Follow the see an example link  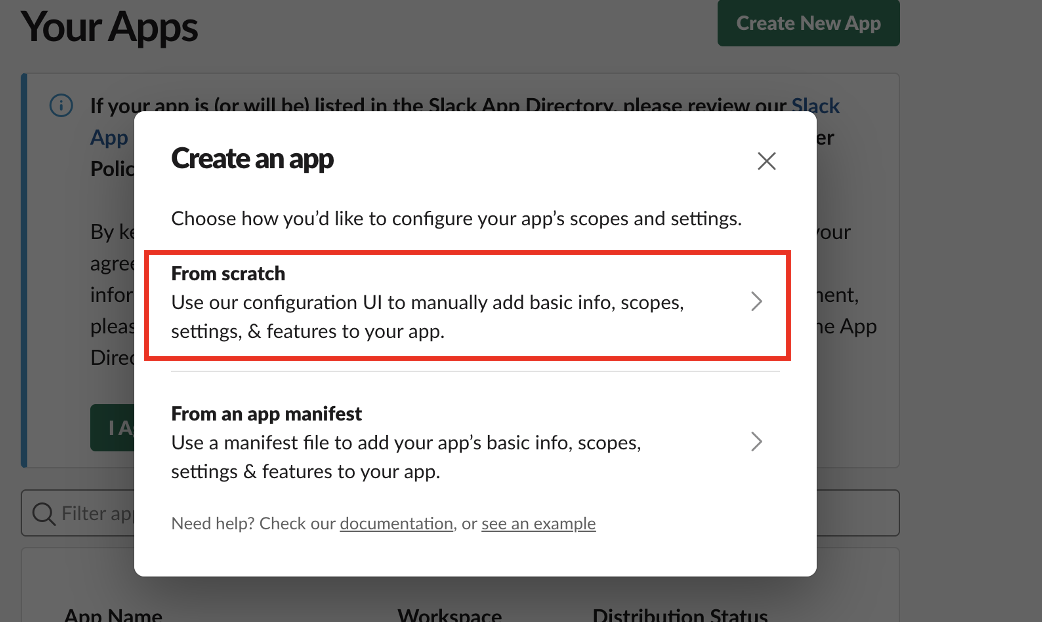tap(538, 523)
